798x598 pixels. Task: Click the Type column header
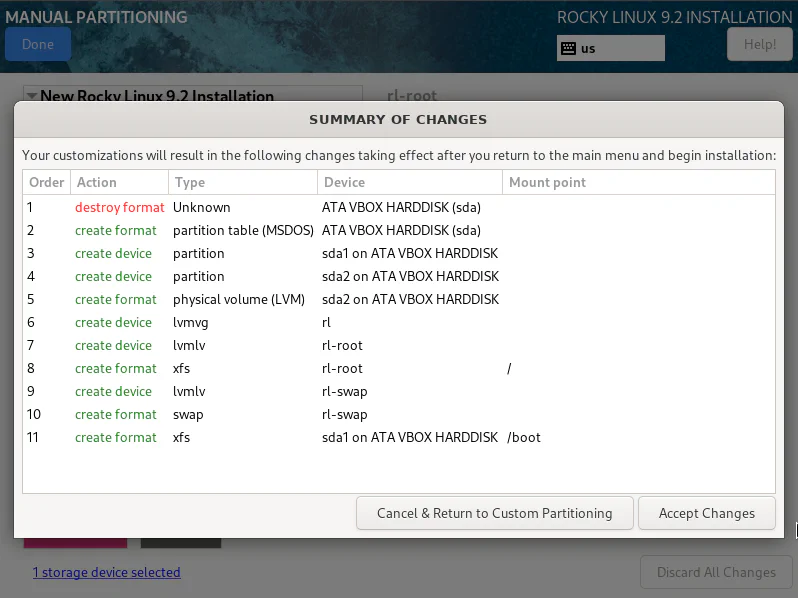(243, 182)
